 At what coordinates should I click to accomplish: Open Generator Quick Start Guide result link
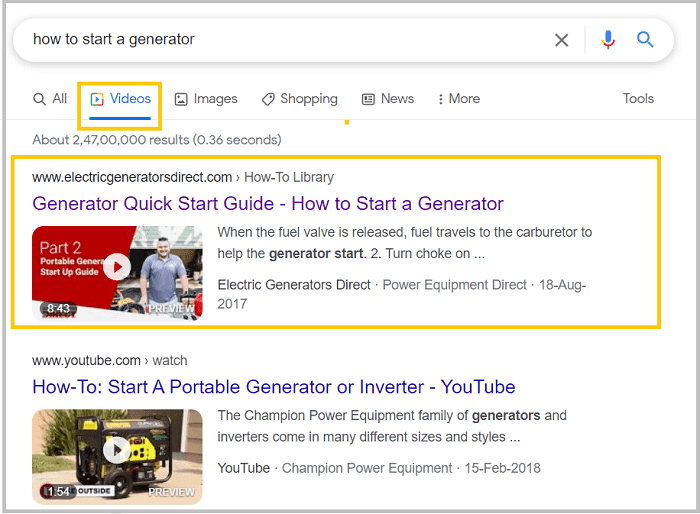point(268,204)
